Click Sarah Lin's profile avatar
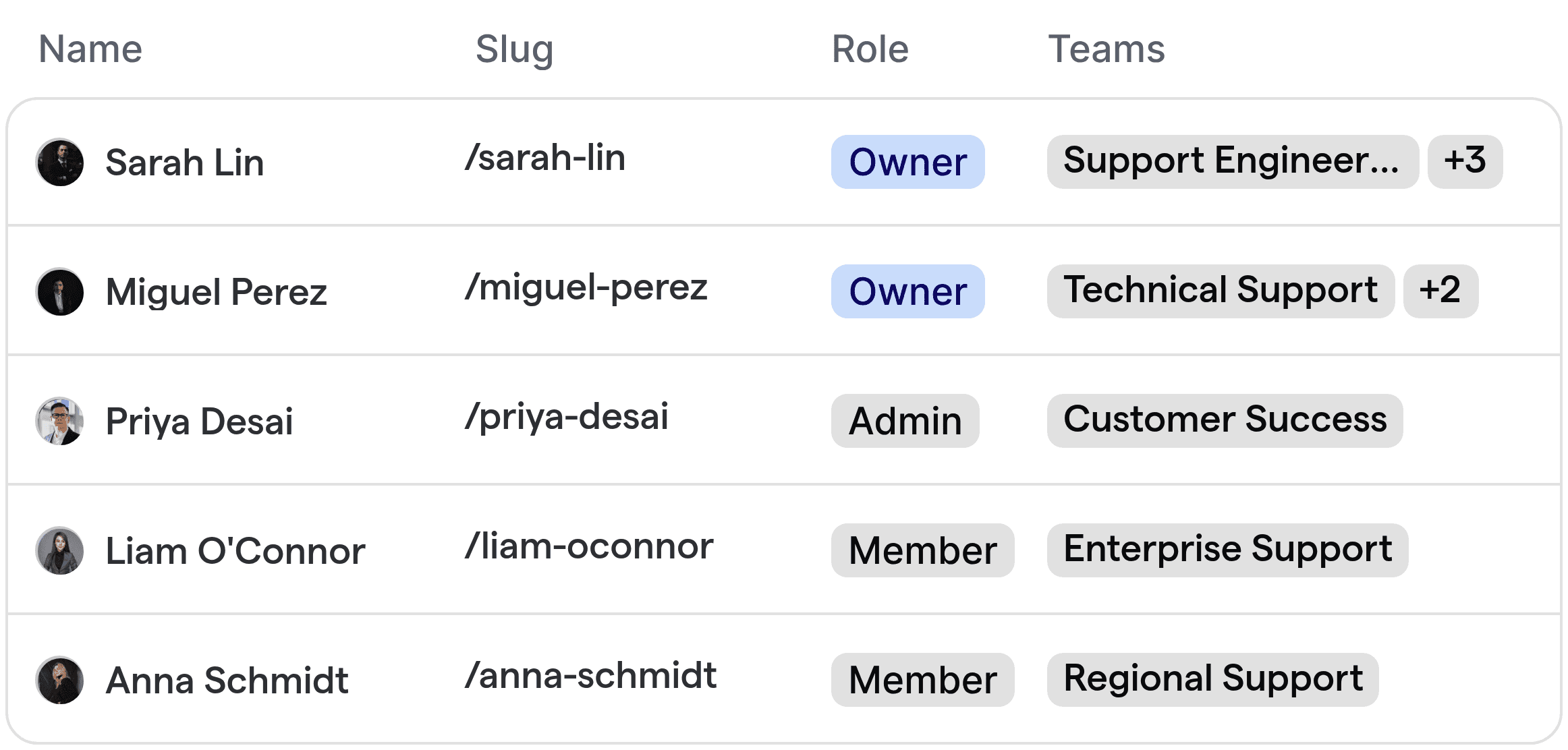1568x750 pixels. (59, 162)
